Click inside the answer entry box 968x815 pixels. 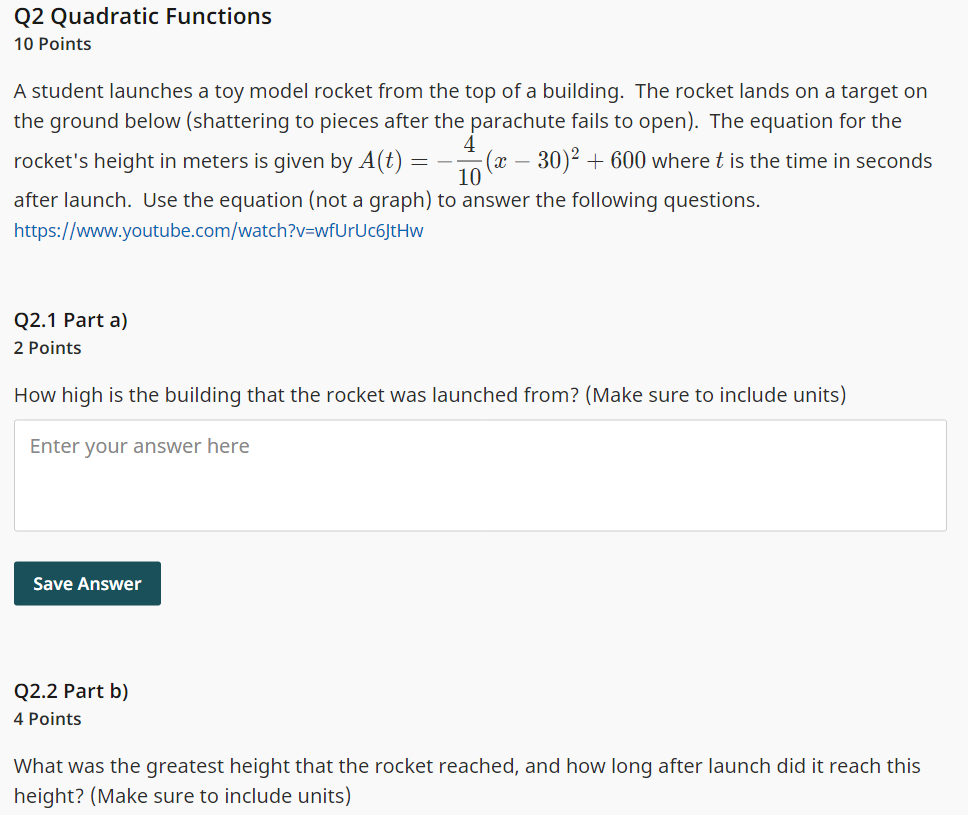coord(480,475)
